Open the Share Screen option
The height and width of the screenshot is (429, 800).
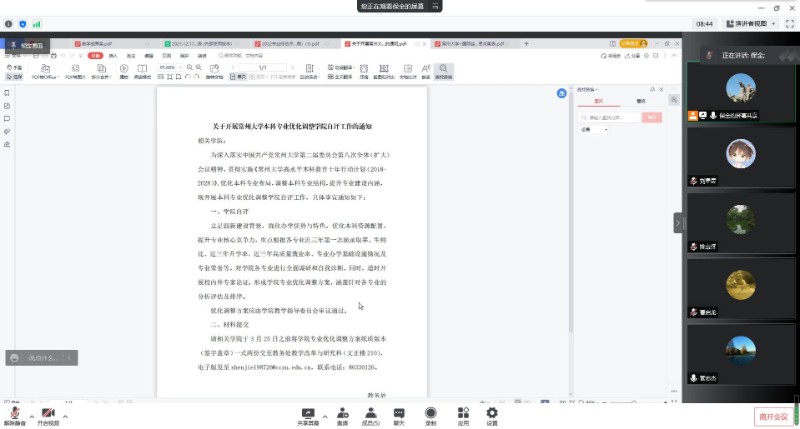click(x=307, y=412)
